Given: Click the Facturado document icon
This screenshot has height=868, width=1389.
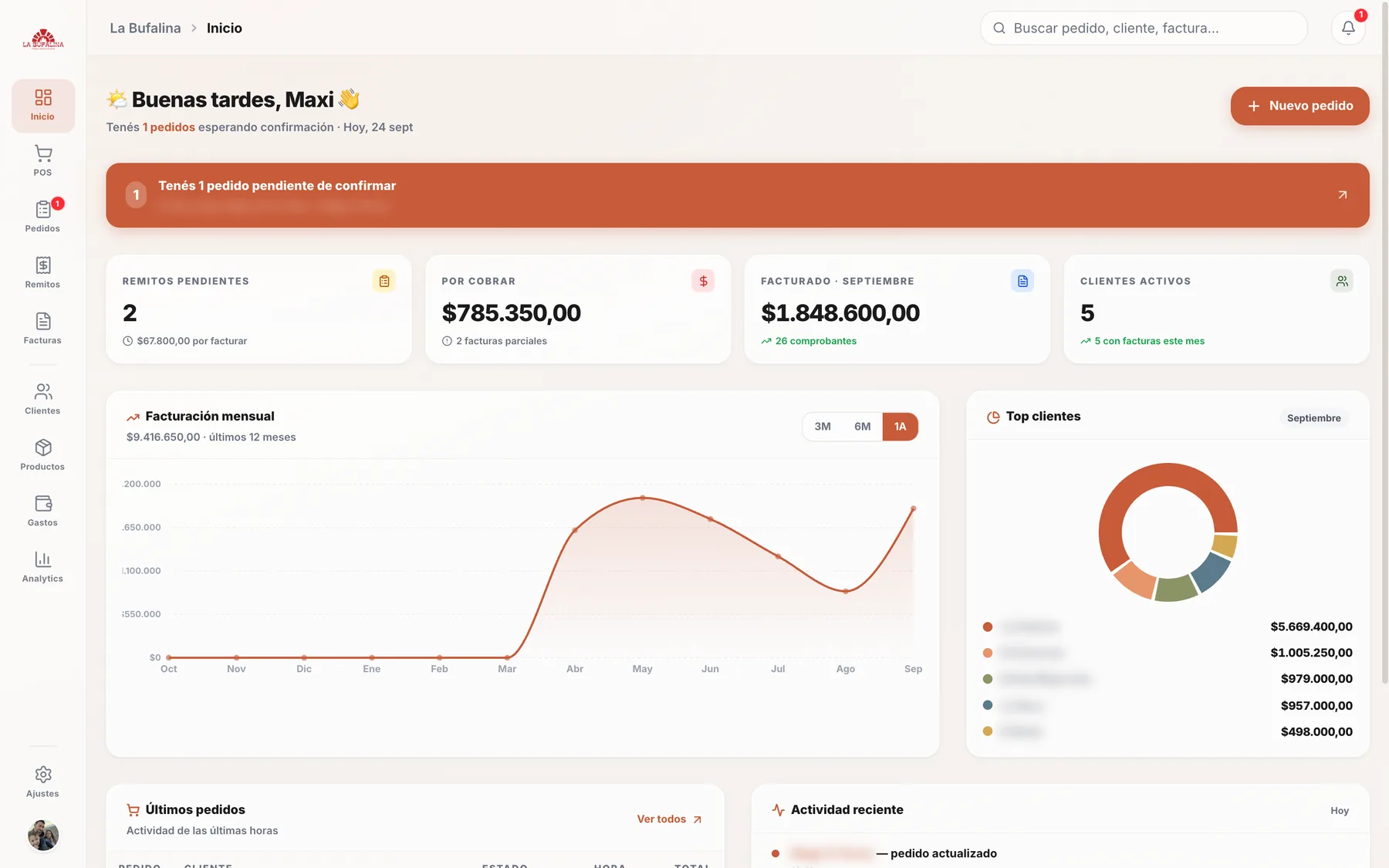Looking at the screenshot, I should (x=1022, y=281).
